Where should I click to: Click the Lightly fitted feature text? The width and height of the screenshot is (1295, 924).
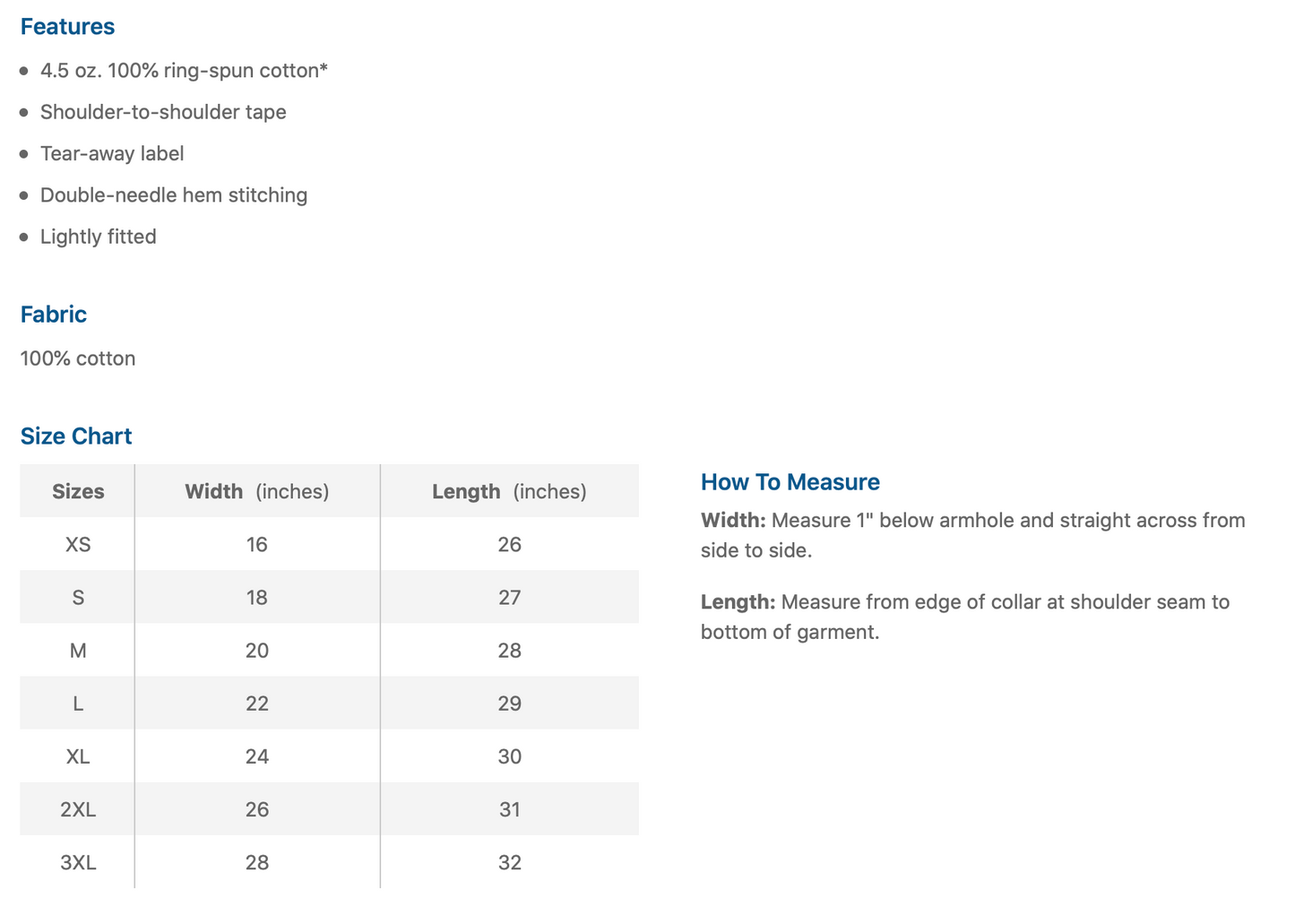click(99, 237)
